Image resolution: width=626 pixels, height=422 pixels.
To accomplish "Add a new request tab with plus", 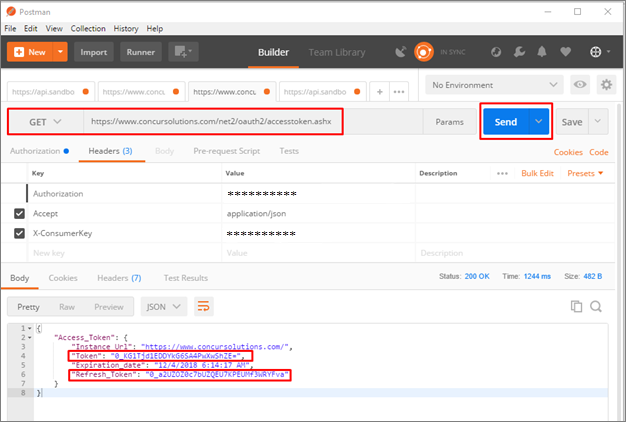I will tap(380, 92).
